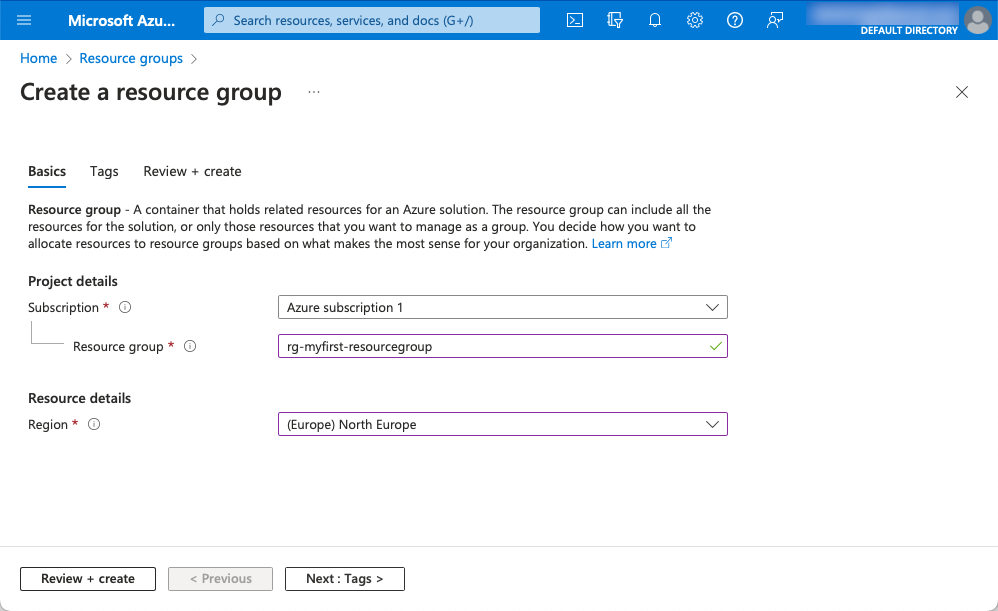
Task: Switch to the Tags tab
Action: (104, 171)
